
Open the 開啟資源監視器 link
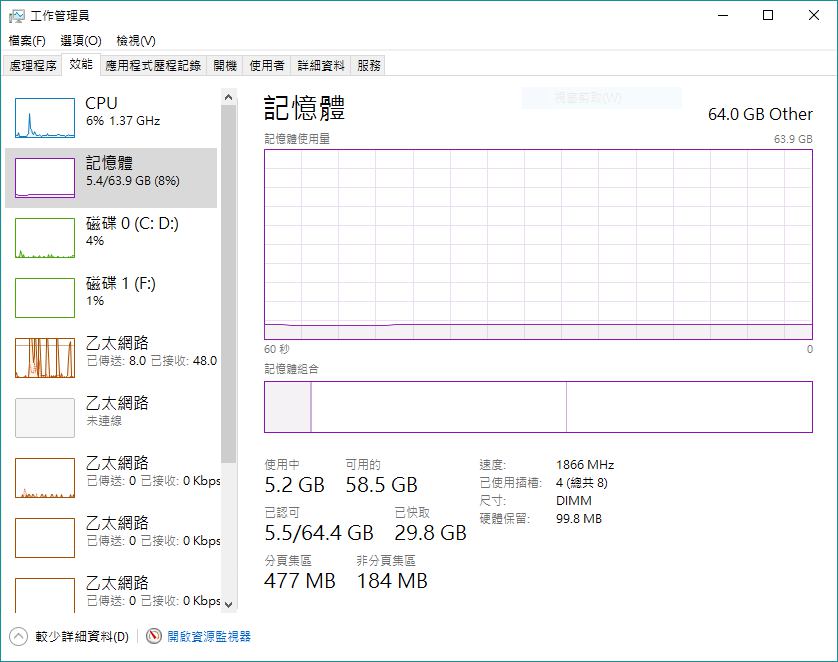[x=209, y=636]
